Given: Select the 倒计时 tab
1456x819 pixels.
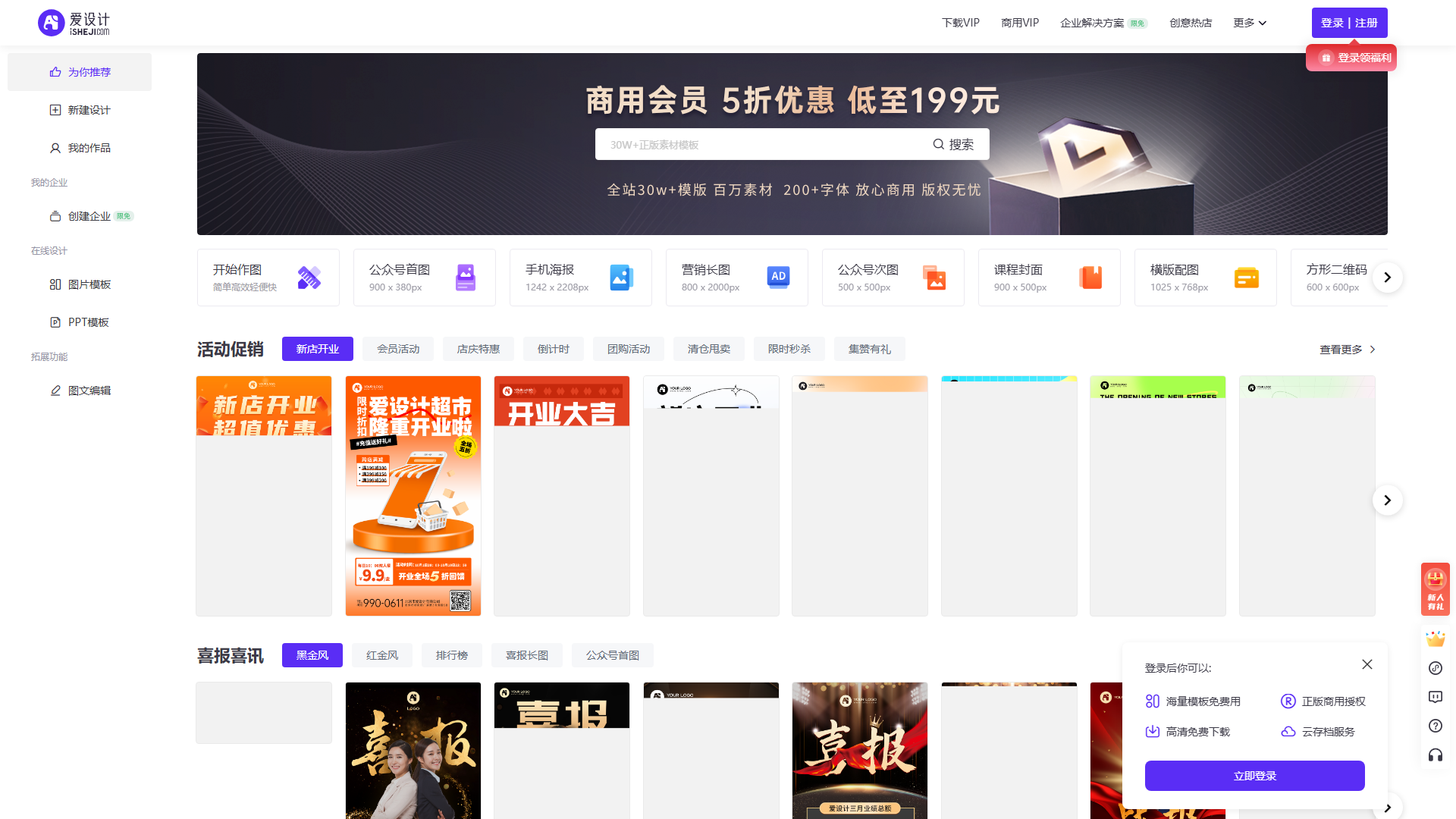Looking at the screenshot, I should tap(554, 349).
